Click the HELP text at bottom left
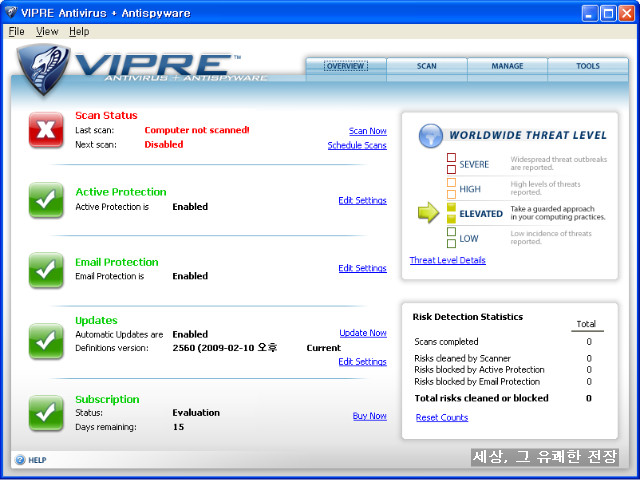The width and height of the screenshot is (640, 480). tap(37, 460)
